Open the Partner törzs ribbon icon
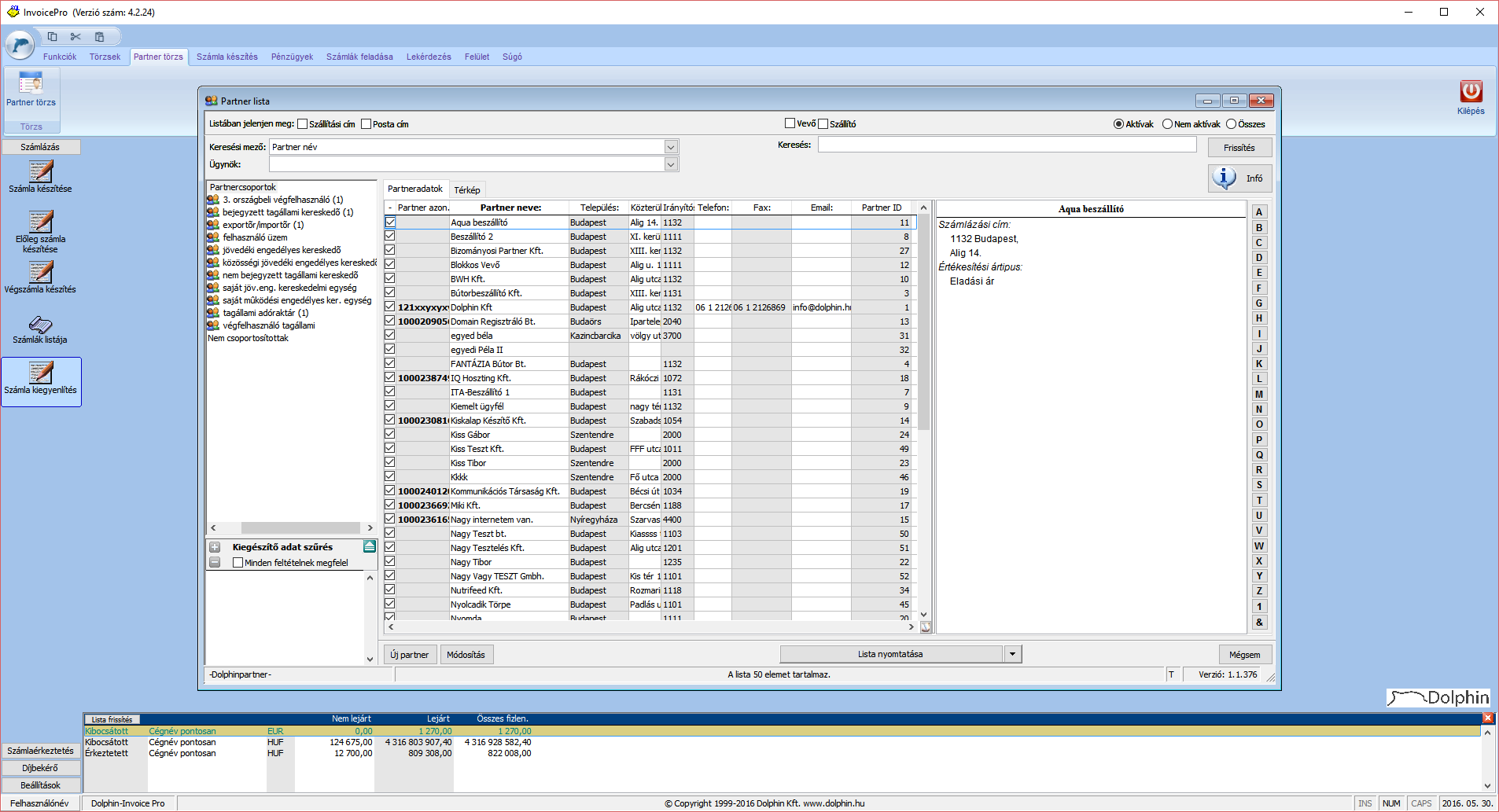This screenshot has height=812, width=1499. 31,89
